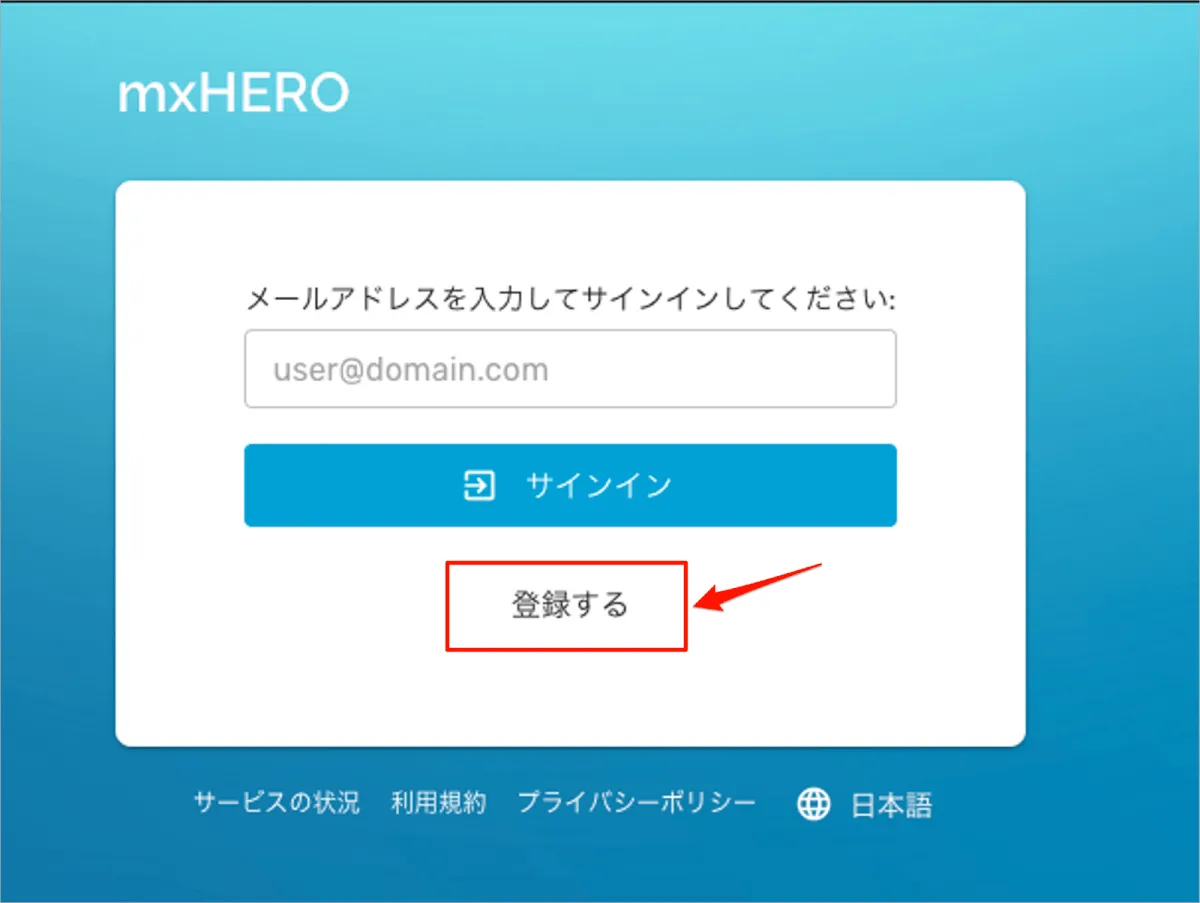This screenshot has height=903, width=1200.
Task: Open the プライバシーポリシー link
Action: point(637,803)
